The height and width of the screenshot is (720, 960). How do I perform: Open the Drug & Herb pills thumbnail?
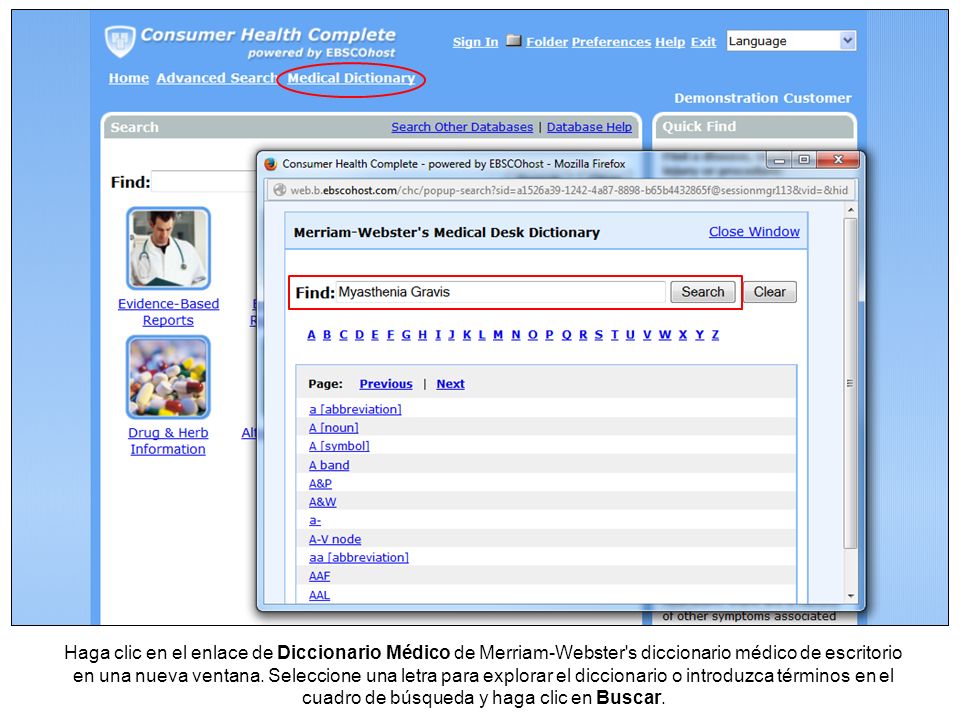168,377
